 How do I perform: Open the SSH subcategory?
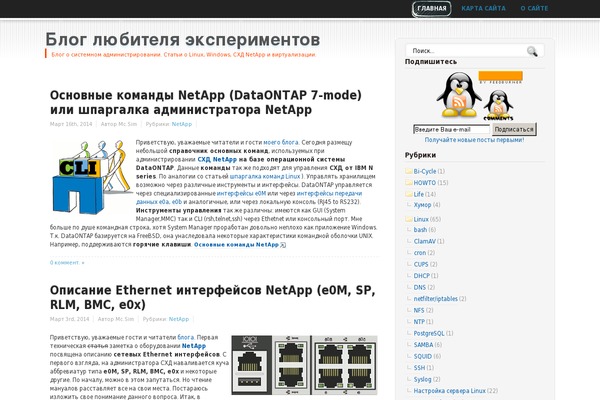click(x=419, y=367)
